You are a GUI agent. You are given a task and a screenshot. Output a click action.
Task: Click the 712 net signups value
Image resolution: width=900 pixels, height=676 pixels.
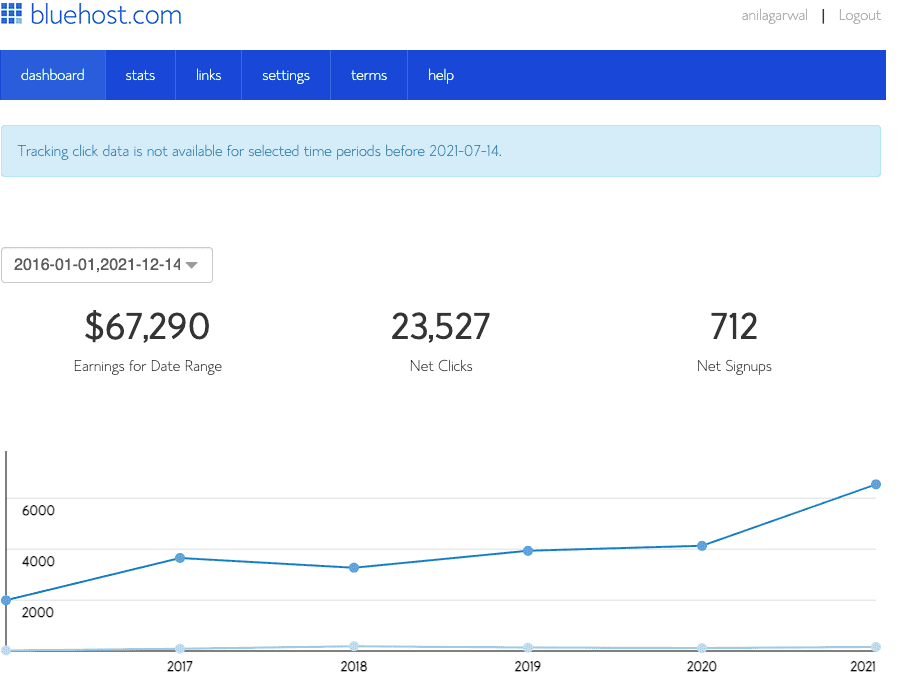pos(734,327)
